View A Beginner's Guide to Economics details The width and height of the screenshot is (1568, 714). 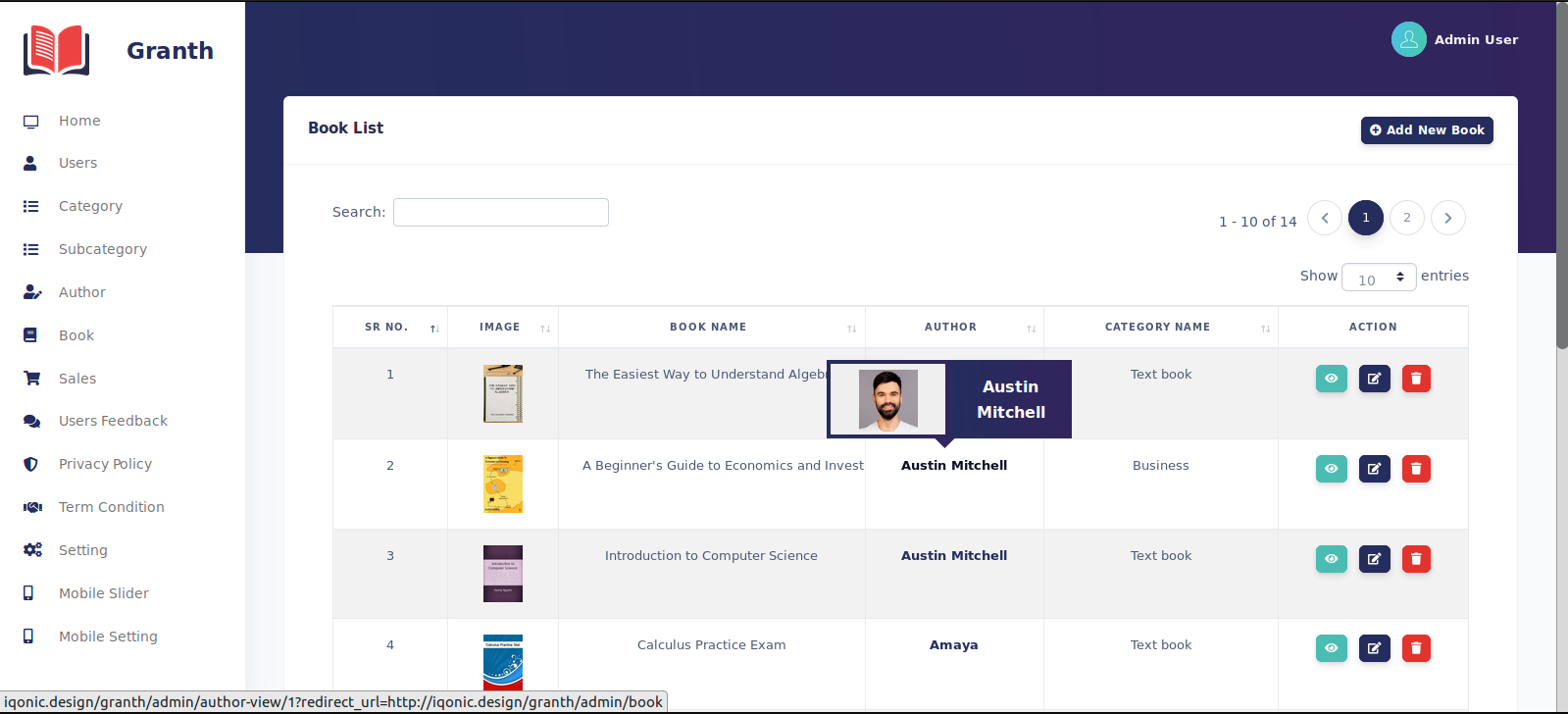click(1331, 469)
